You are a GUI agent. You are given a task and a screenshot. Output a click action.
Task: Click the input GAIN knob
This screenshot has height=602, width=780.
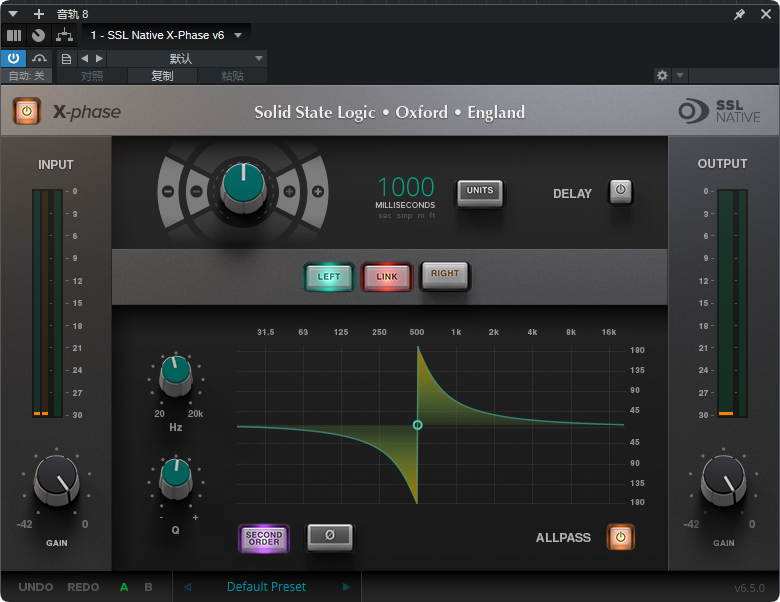point(56,480)
